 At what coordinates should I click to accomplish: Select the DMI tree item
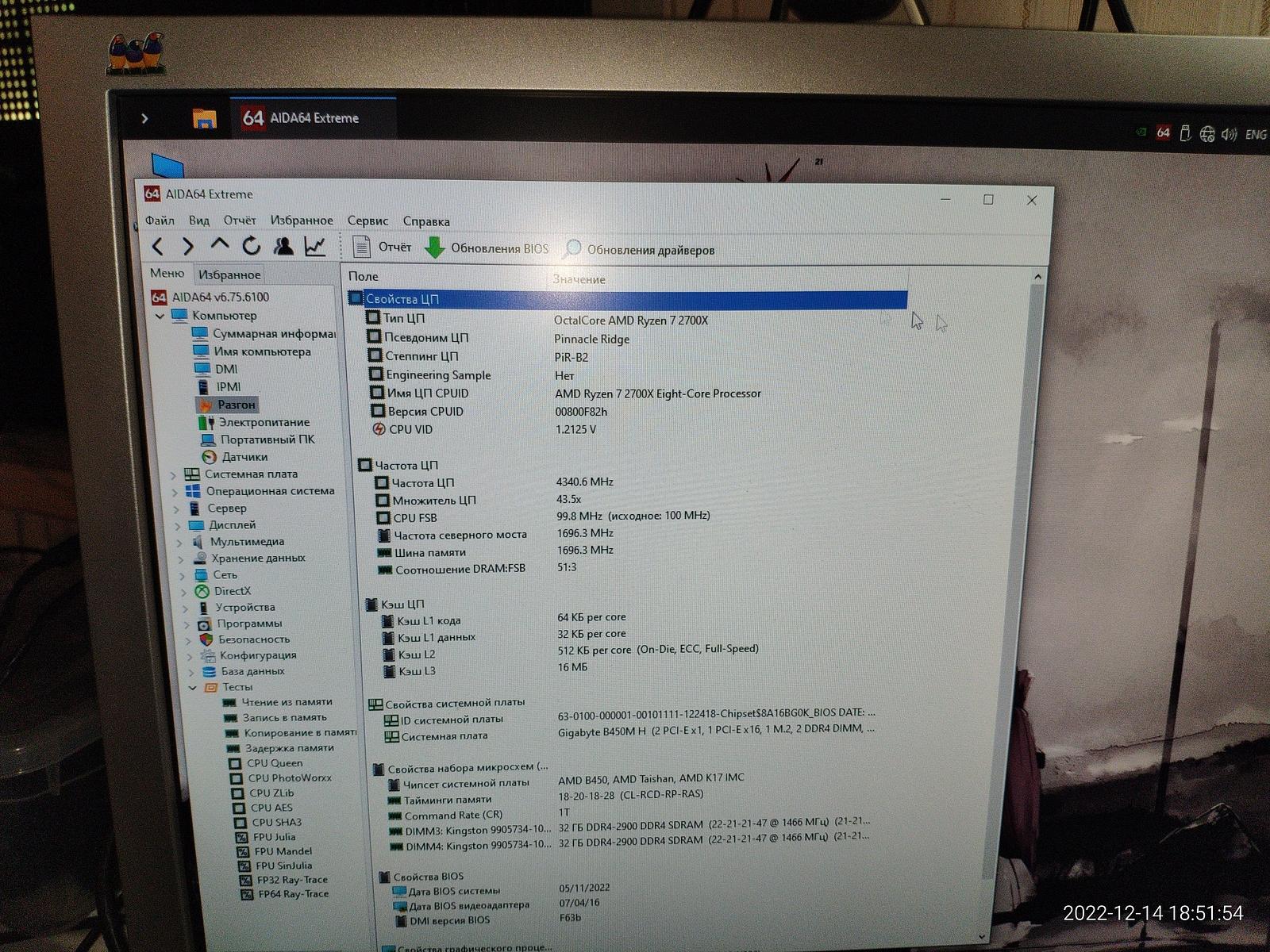216,369
